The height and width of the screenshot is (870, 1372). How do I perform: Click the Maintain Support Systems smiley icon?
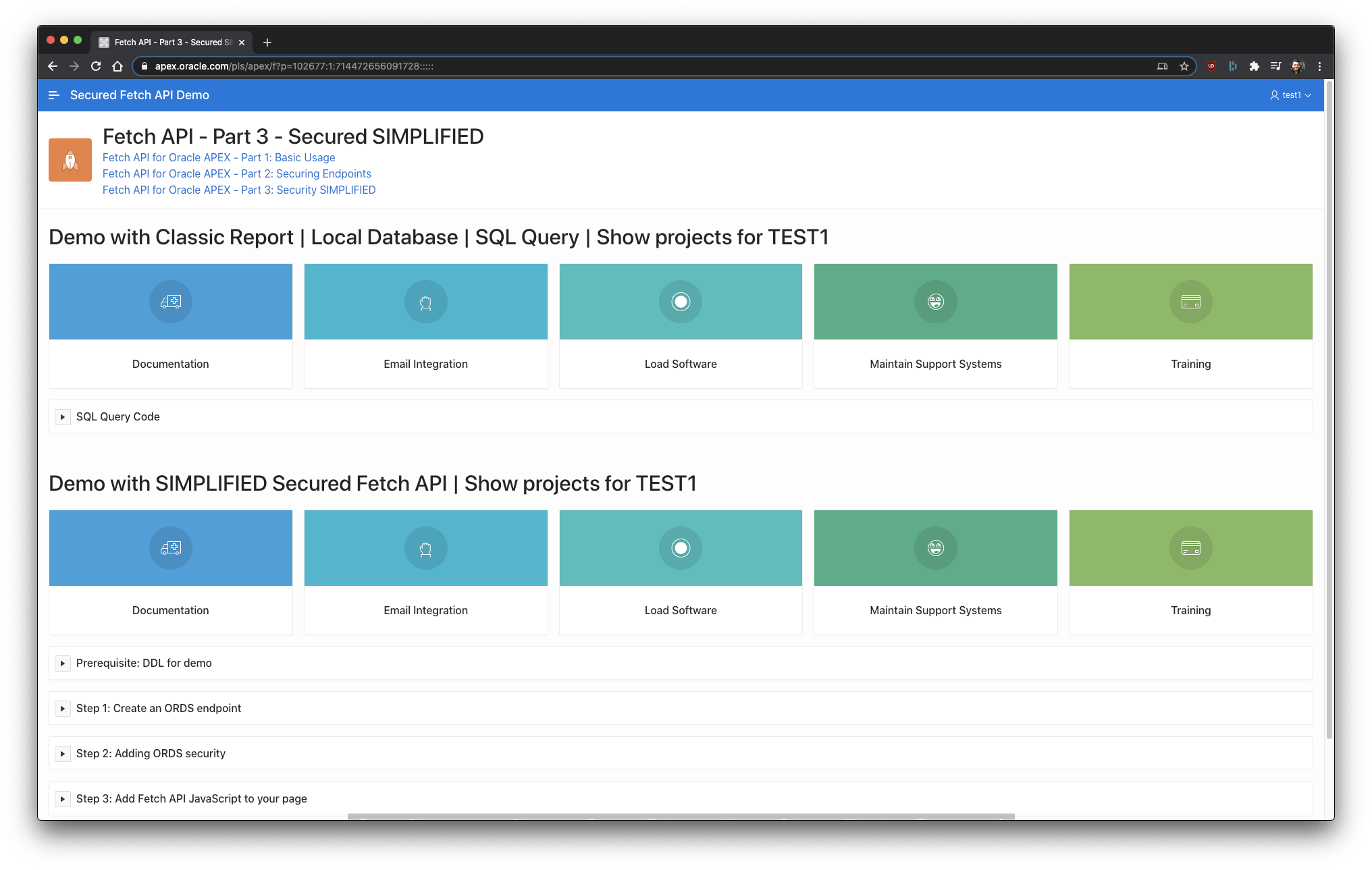tap(935, 302)
